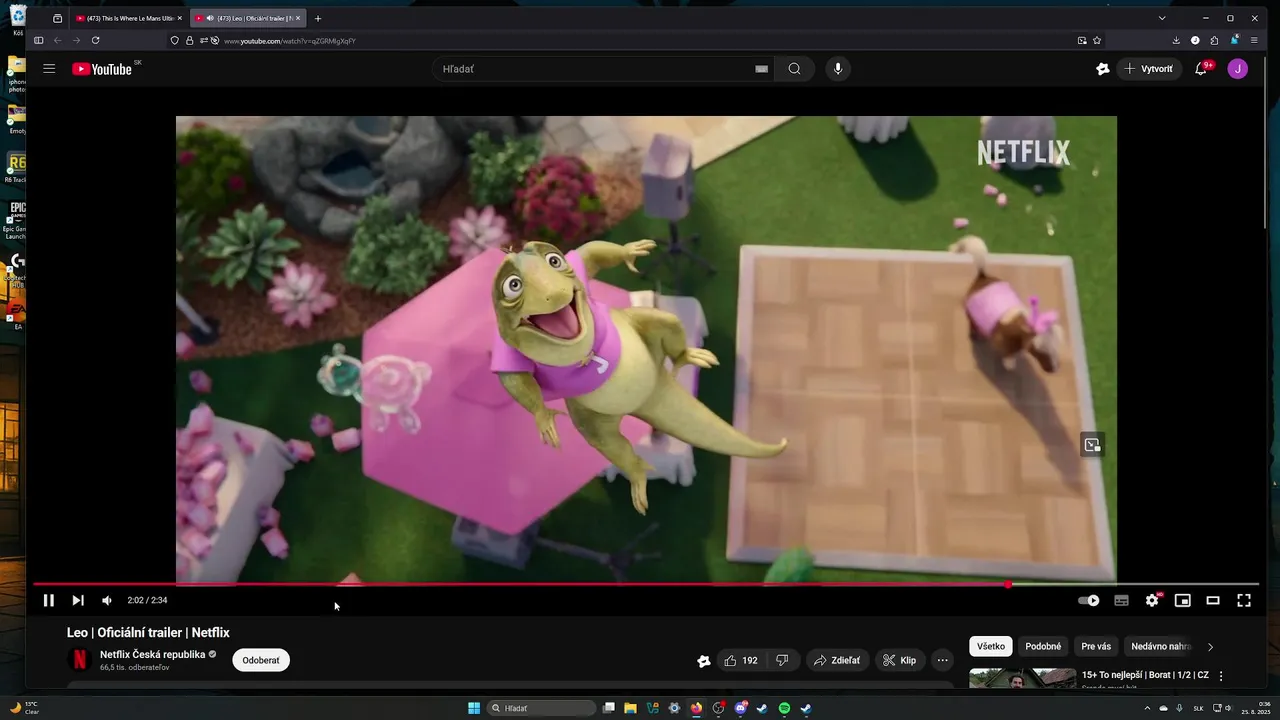This screenshot has width=1280, height=720.
Task: Click the video frame overlay icon at lower right
Action: (1092, 445)
